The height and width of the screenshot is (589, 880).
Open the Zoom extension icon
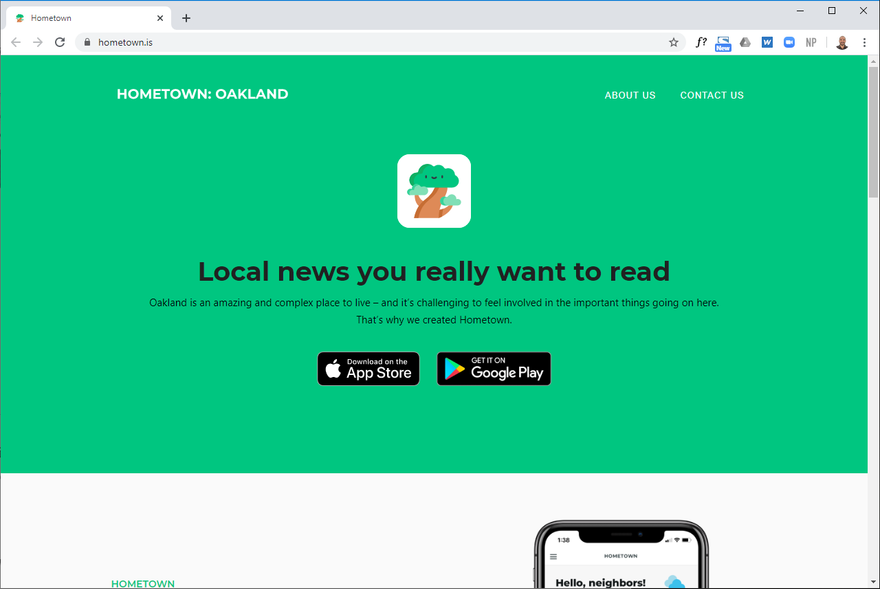coord(789,42)
